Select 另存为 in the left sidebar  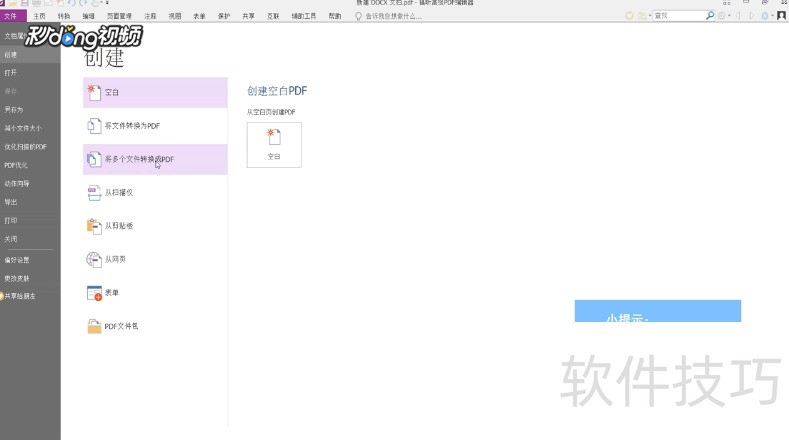(x=12, y=109)
